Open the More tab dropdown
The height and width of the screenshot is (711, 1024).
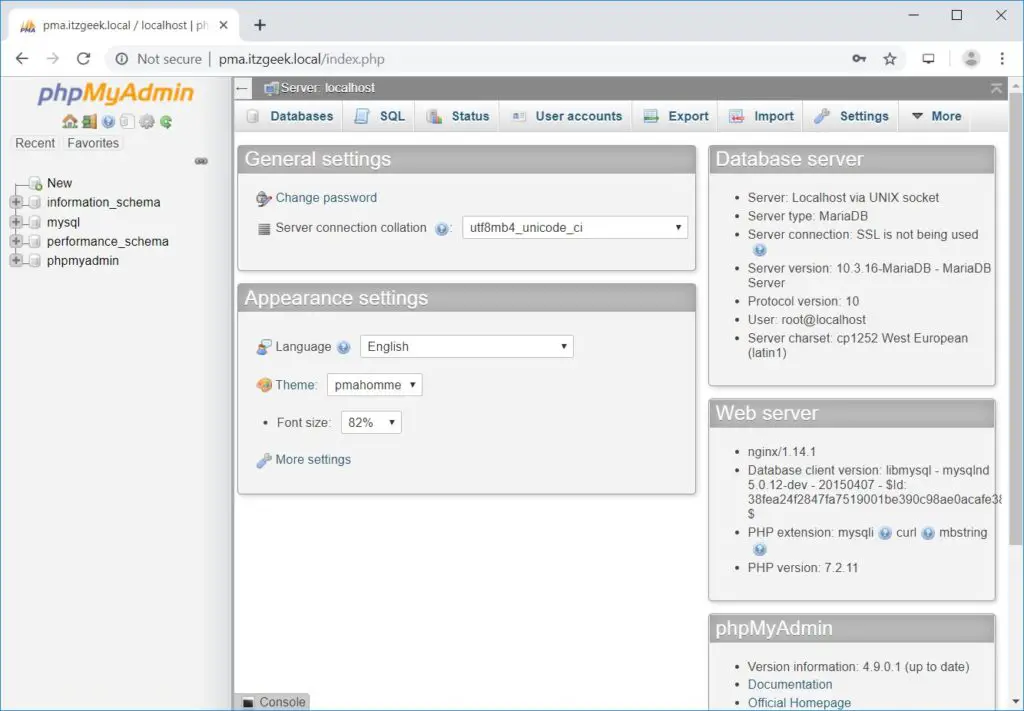coord(936,116)
